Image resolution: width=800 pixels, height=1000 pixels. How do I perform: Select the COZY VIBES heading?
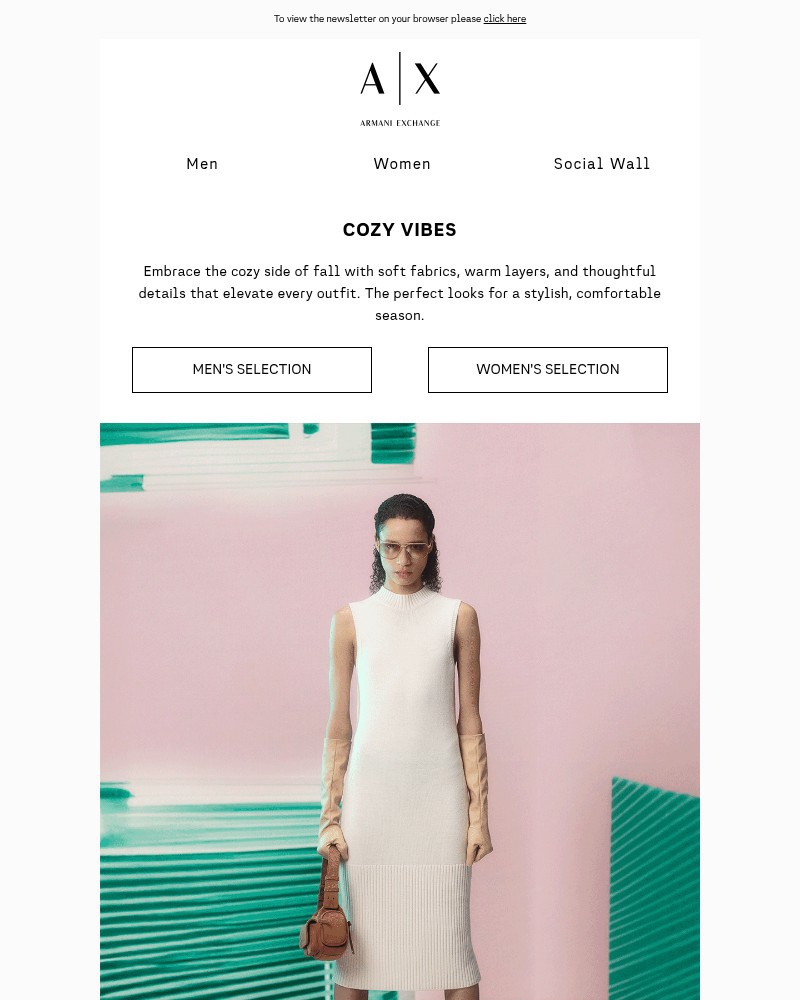400,230
